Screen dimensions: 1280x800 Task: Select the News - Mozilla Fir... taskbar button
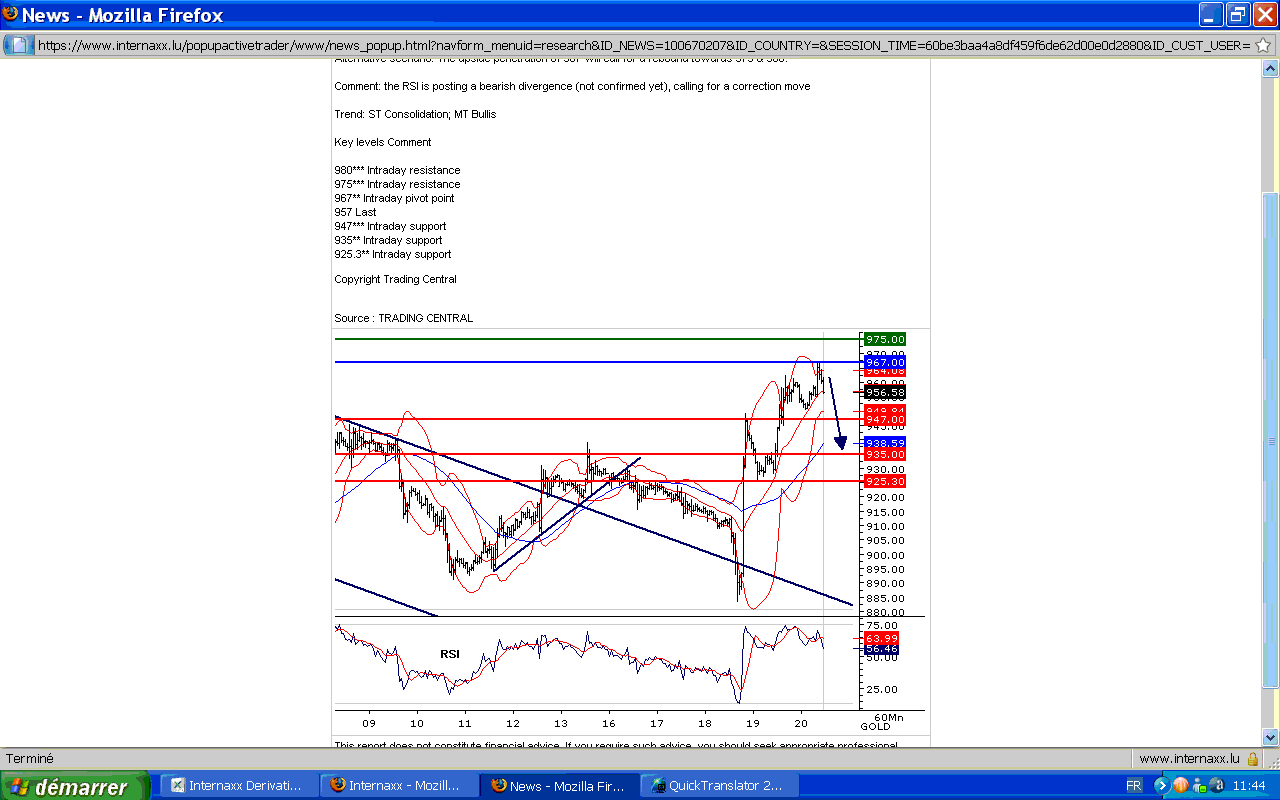point(558,786)
